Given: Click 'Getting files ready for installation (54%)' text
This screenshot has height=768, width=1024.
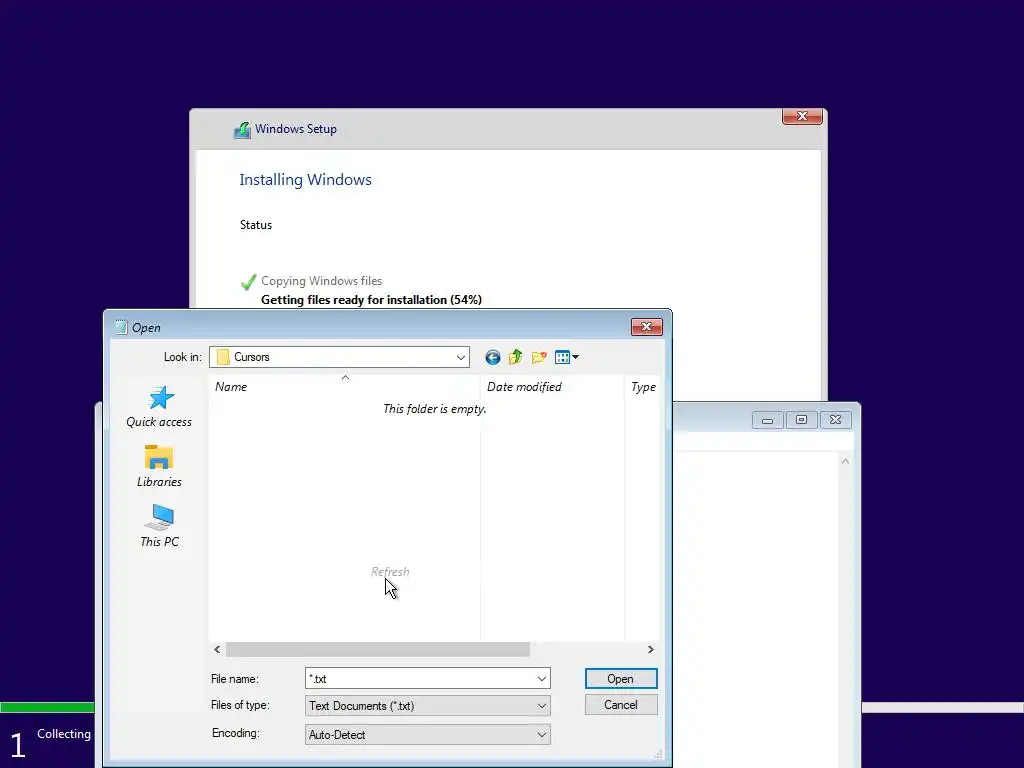Looking at the screenshot, I should (372, 300).
